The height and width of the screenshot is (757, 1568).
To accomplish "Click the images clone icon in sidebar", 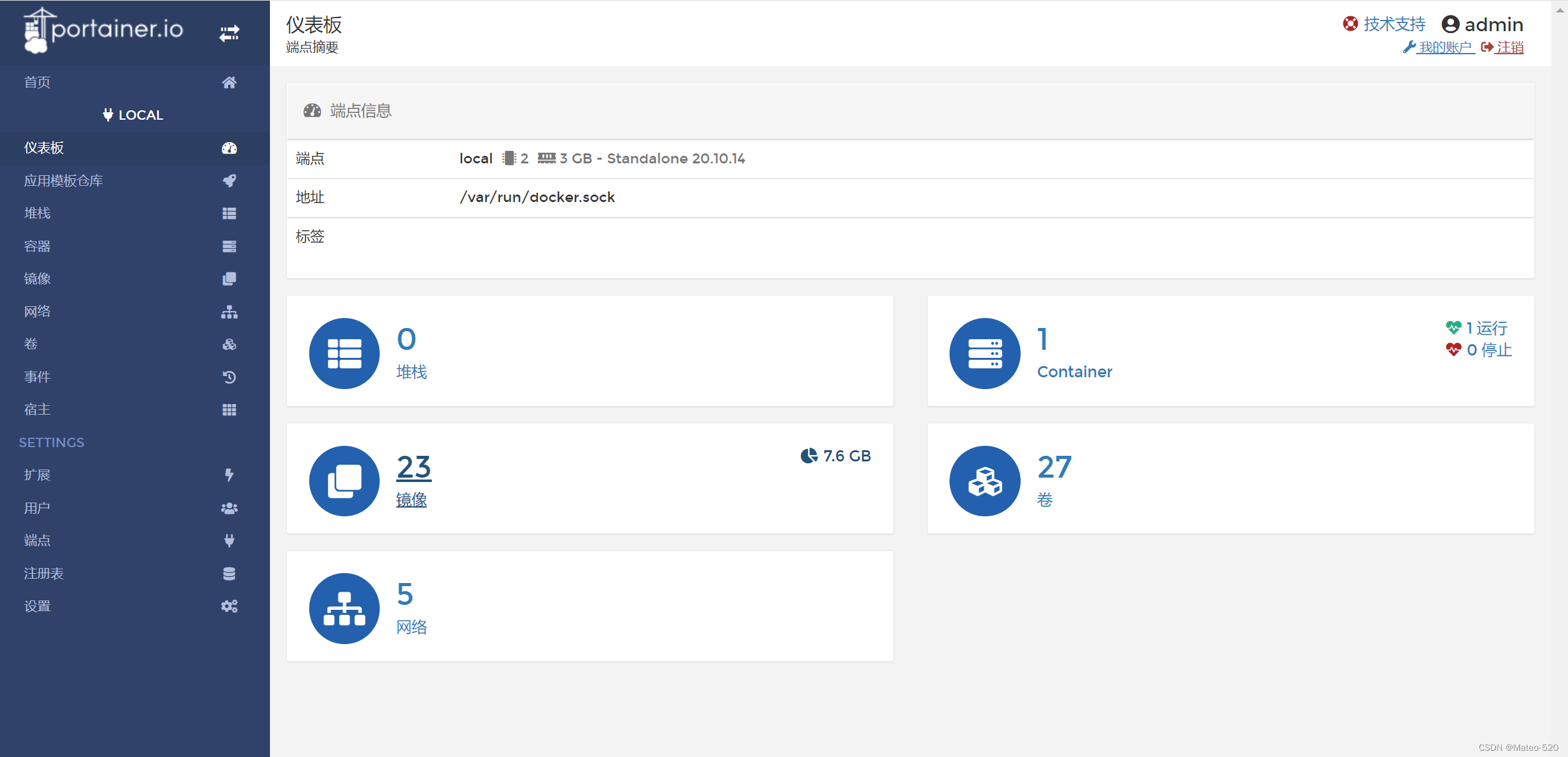I will [229, 279].
